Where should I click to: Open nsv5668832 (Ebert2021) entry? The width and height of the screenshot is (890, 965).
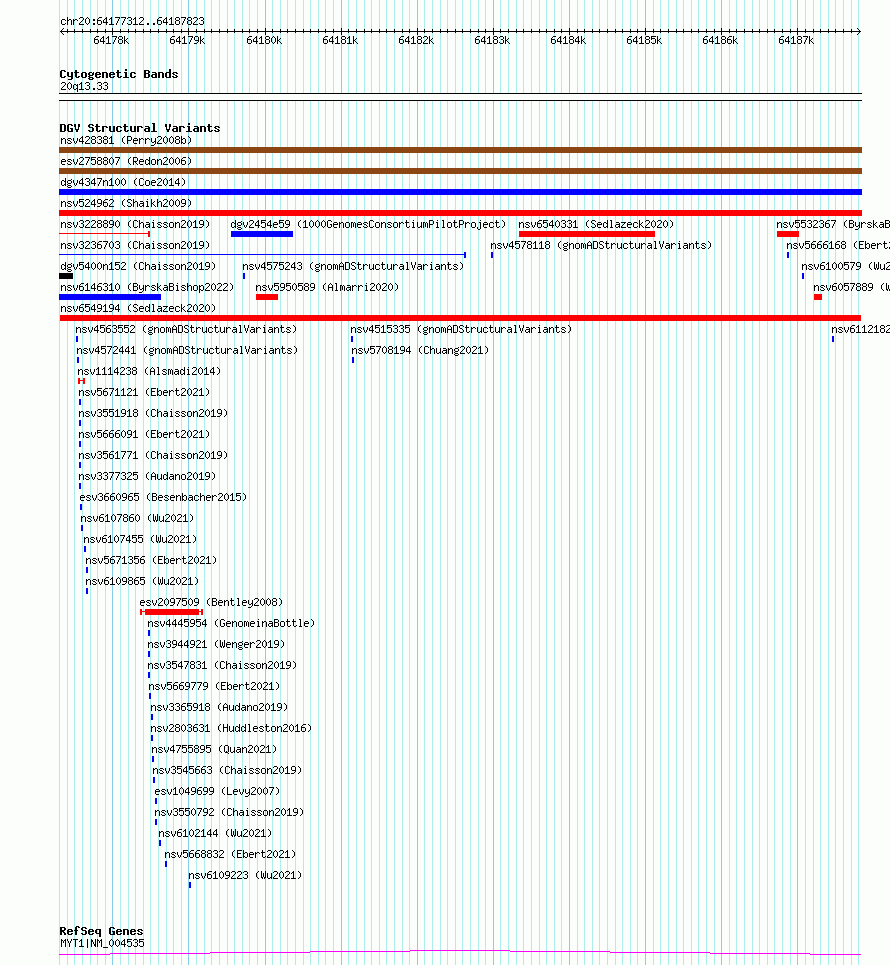pos(230,854)
